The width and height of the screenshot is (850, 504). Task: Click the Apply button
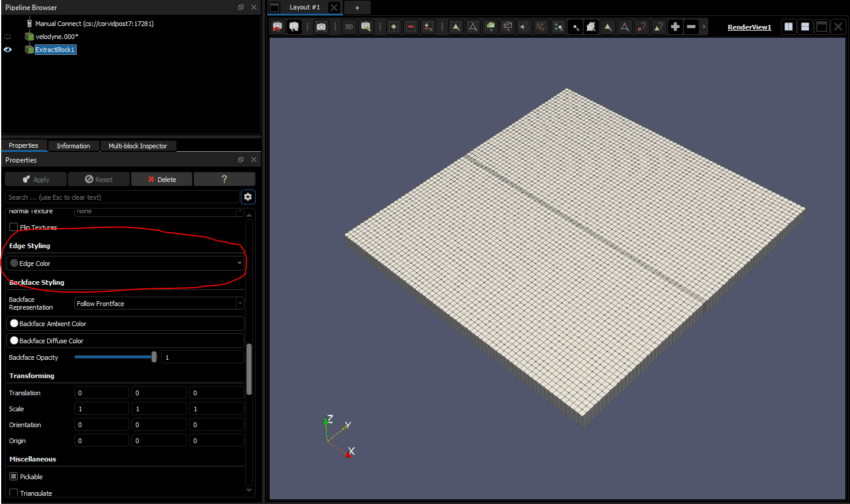(36, 179)
